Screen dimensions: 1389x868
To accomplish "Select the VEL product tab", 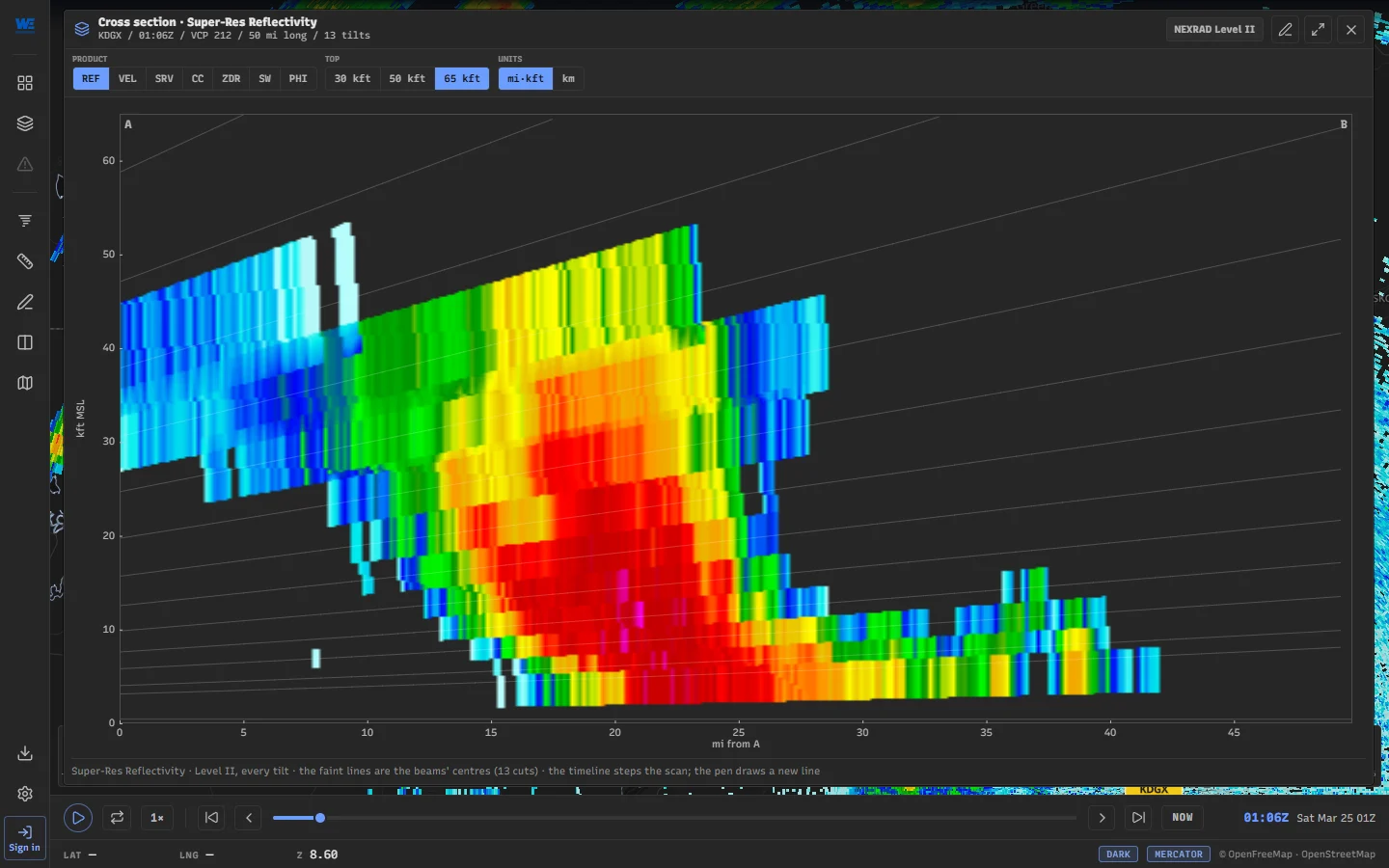I will 127,79.
